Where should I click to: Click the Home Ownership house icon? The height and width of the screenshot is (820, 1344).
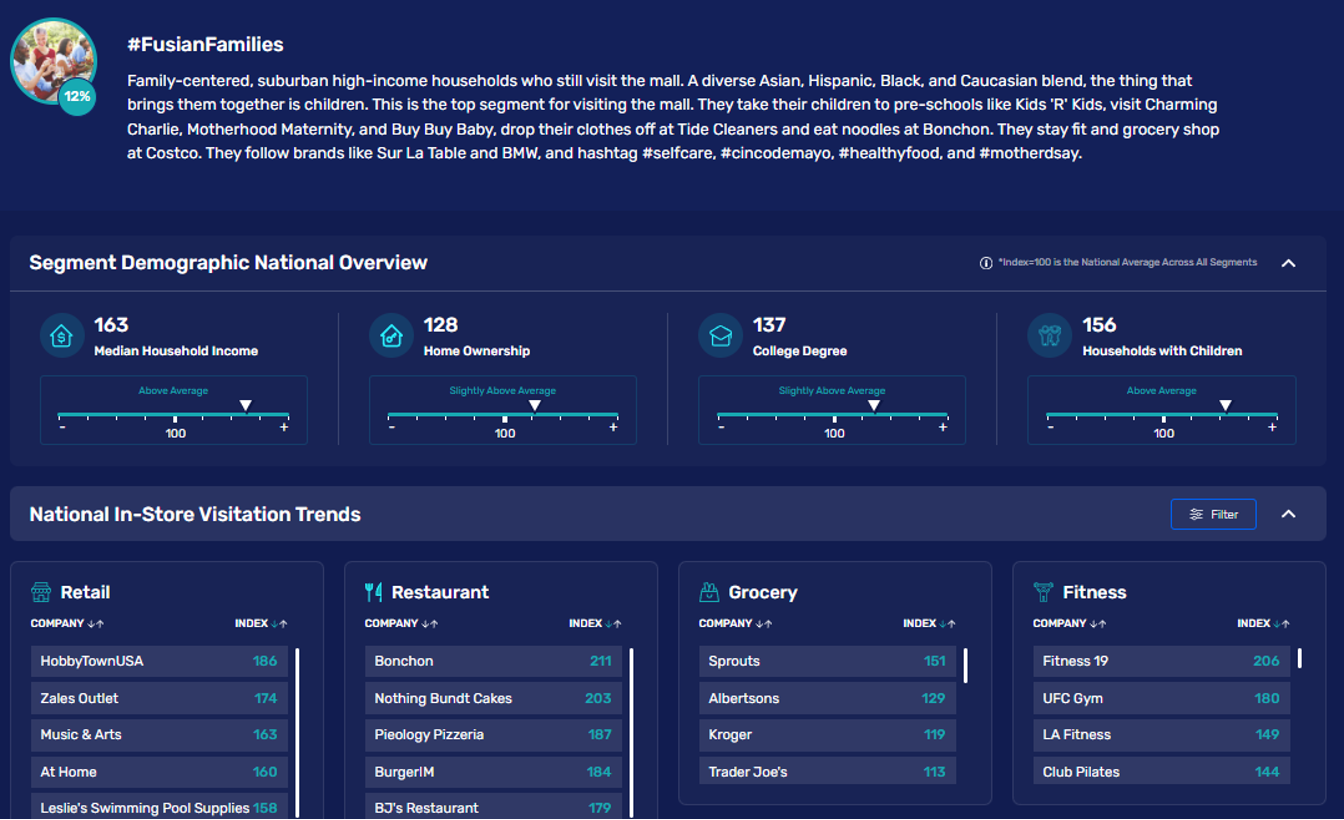point(391,336)
